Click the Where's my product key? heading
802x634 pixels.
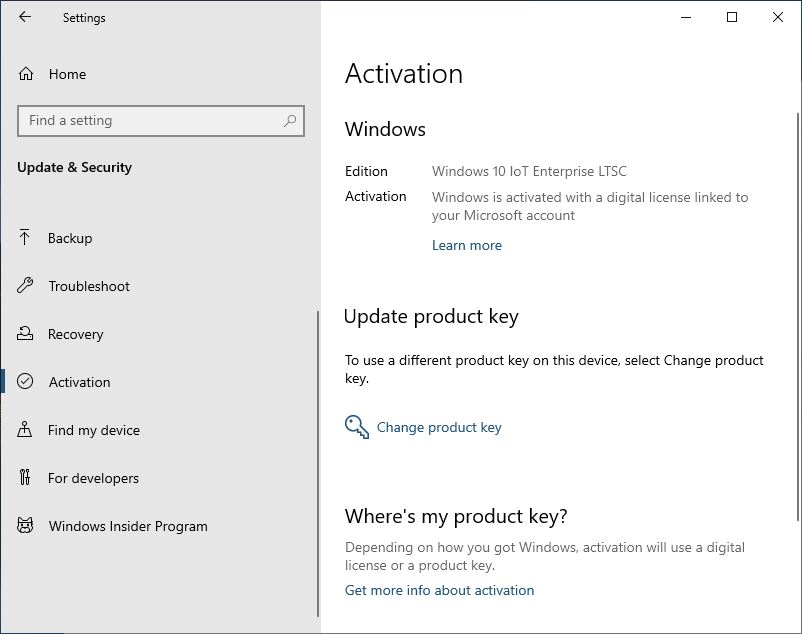[456, 516]
